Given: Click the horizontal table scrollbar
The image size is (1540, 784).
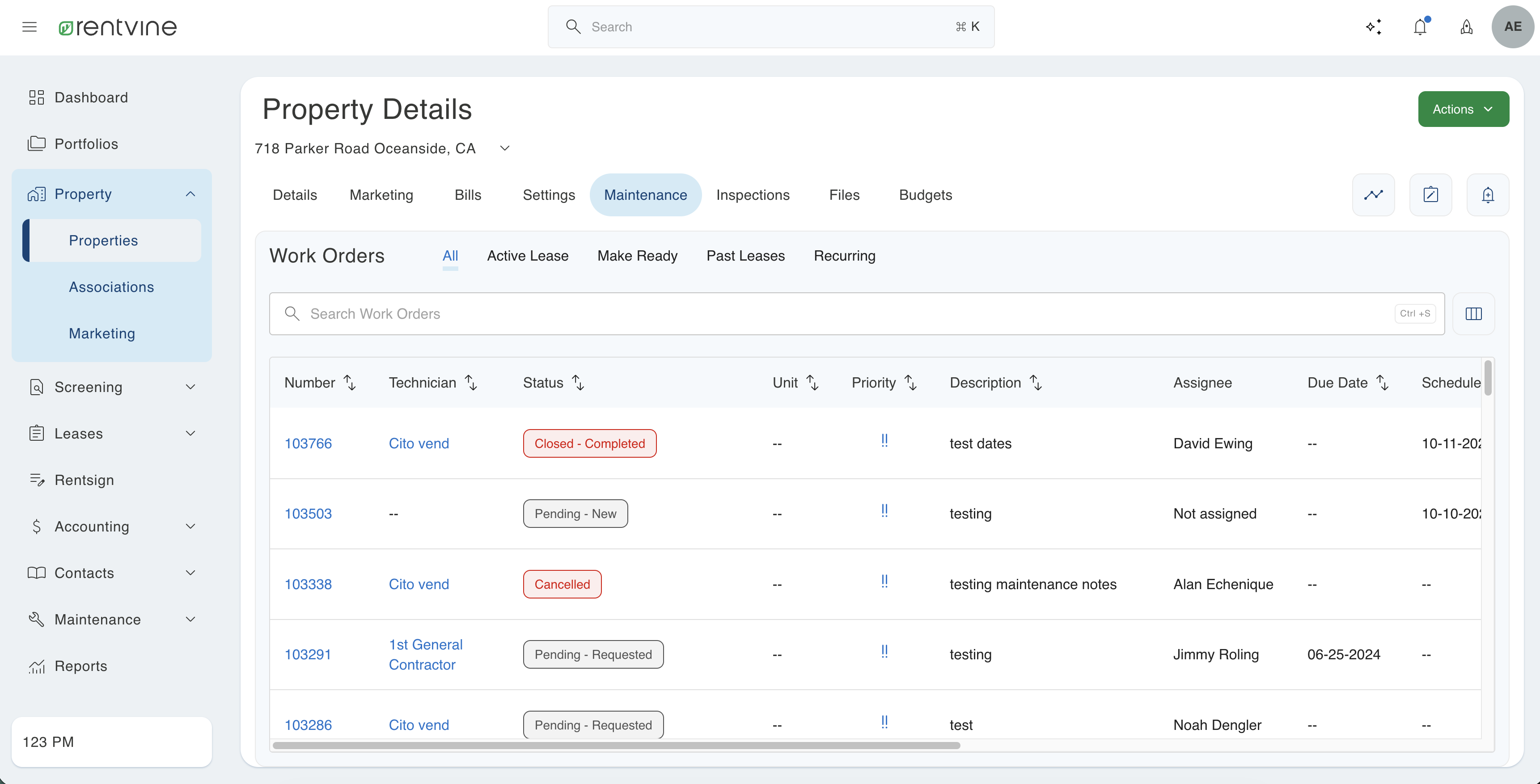Looking at the screenshot, I should click(616, 745).
